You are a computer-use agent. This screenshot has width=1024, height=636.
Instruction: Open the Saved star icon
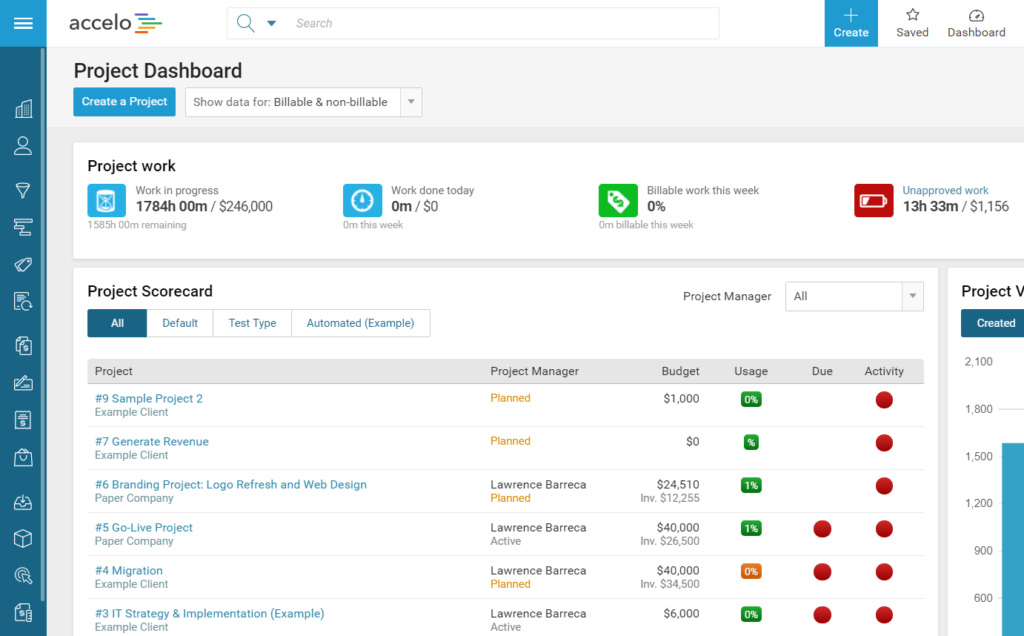[912, 23]
